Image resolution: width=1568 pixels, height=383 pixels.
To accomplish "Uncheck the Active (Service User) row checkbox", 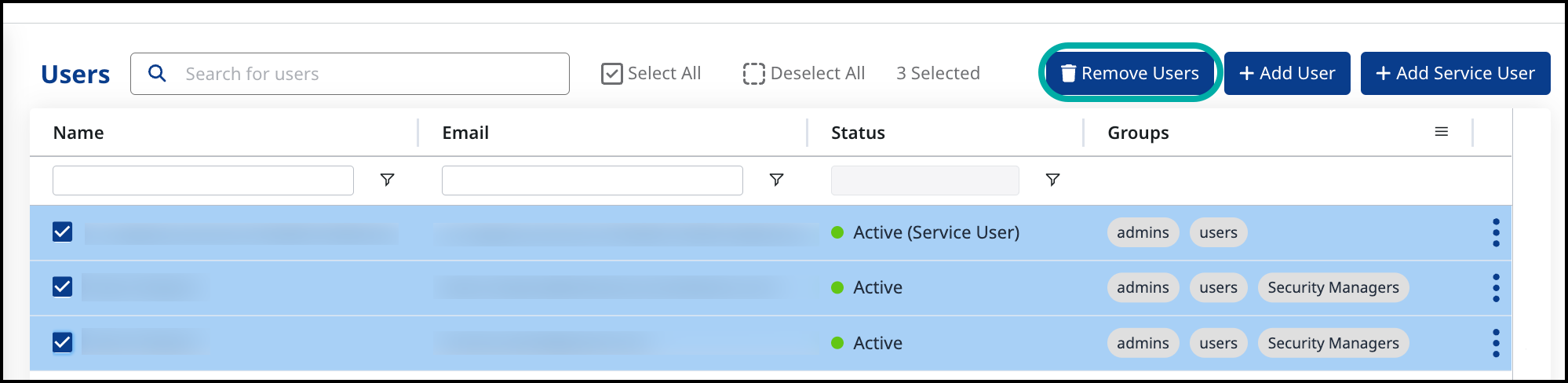I will click(63, 232).
